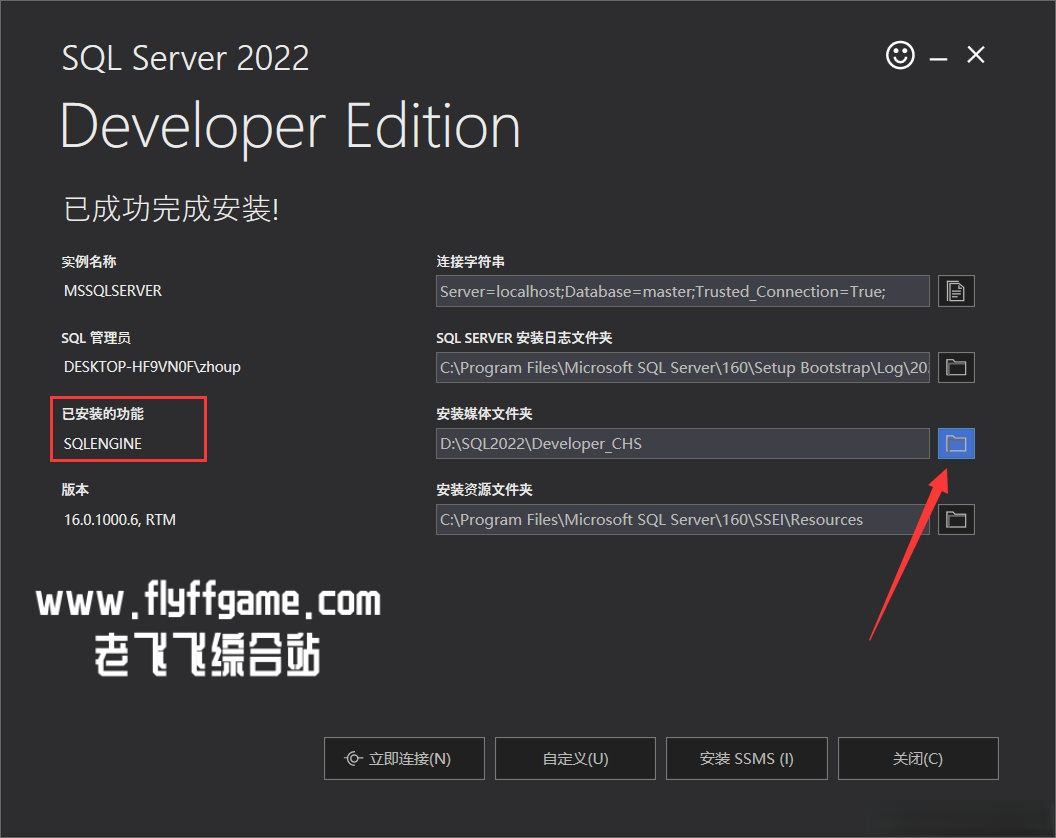Click the 连接字符串 label
Screen dimensions: 1056x838
tap(470, 261)
